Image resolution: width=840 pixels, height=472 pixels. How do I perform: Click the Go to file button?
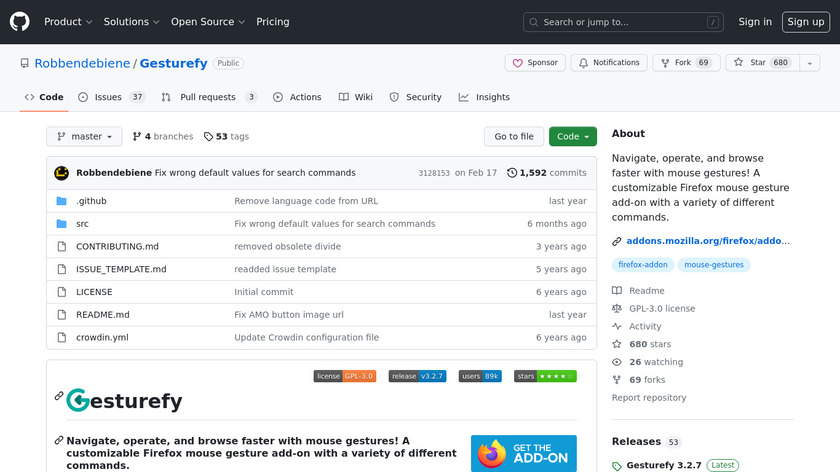click(x=514, y=137)
